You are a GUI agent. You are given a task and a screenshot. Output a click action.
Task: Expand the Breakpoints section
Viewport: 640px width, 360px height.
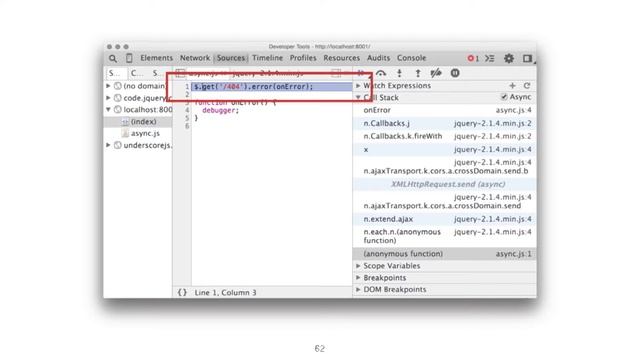(358, 278)
